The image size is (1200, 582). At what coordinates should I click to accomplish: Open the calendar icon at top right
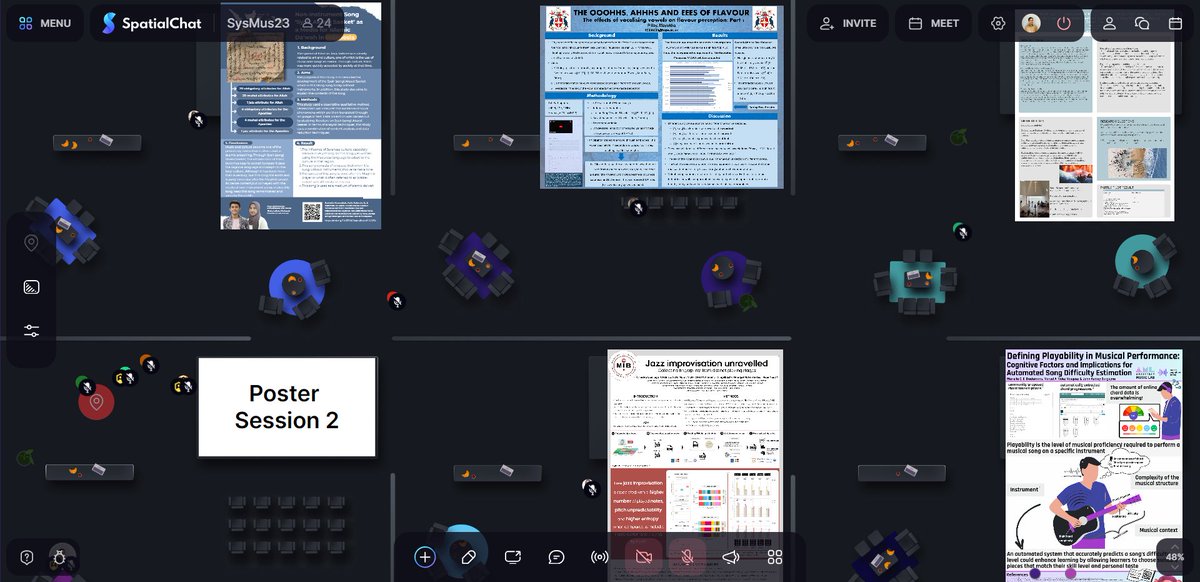1175,23
